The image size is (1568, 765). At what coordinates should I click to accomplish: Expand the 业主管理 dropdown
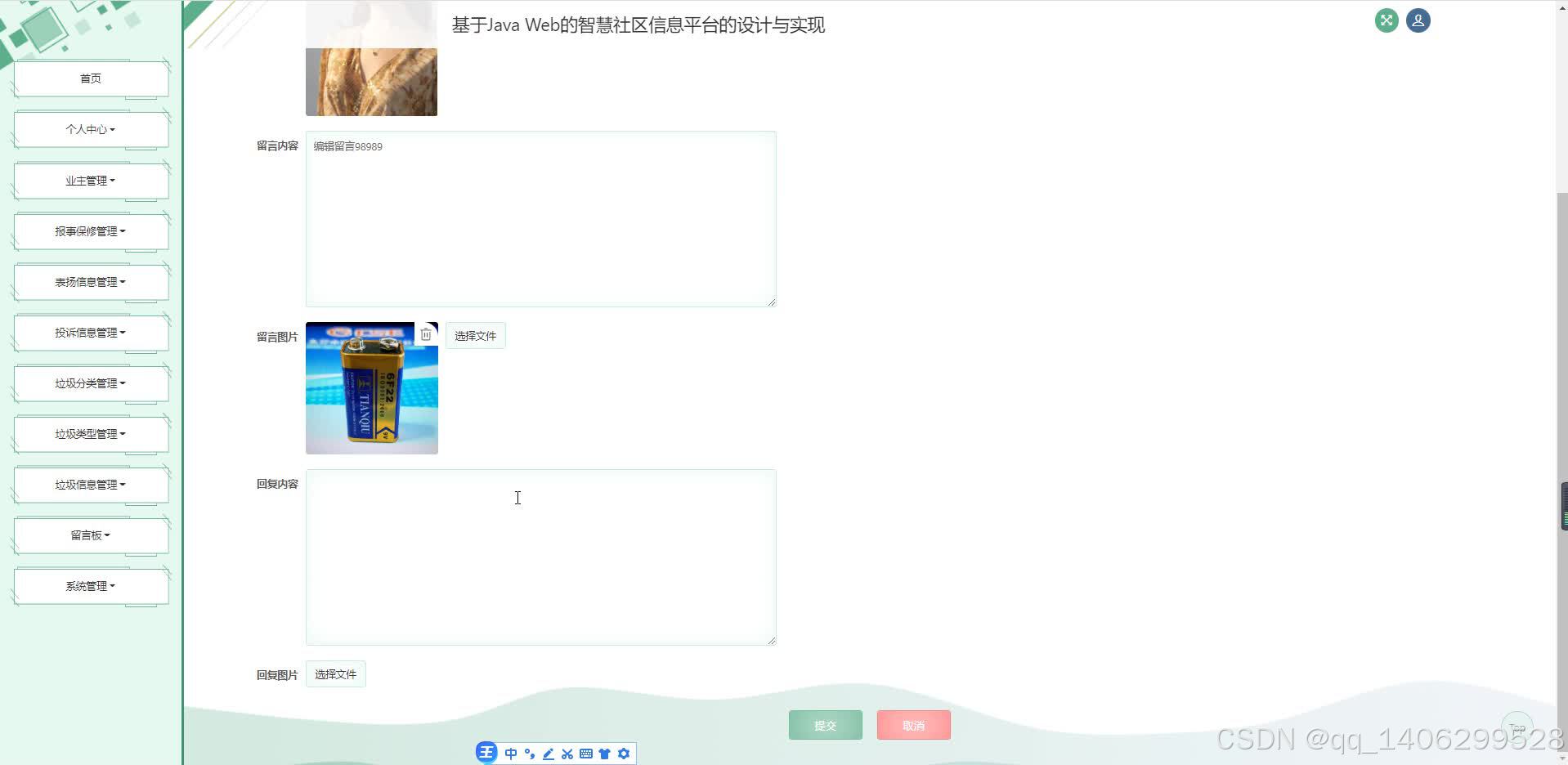(90, 181)
